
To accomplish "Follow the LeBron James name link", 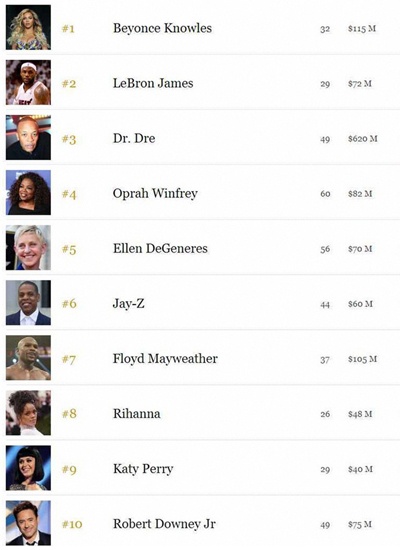I will coord(153,83).
